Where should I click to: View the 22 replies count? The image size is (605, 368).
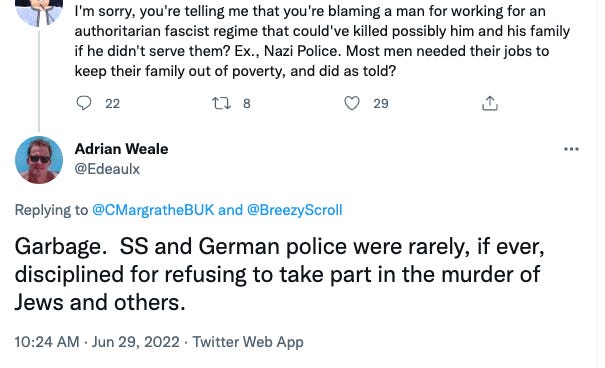click(x=112, y=103)
